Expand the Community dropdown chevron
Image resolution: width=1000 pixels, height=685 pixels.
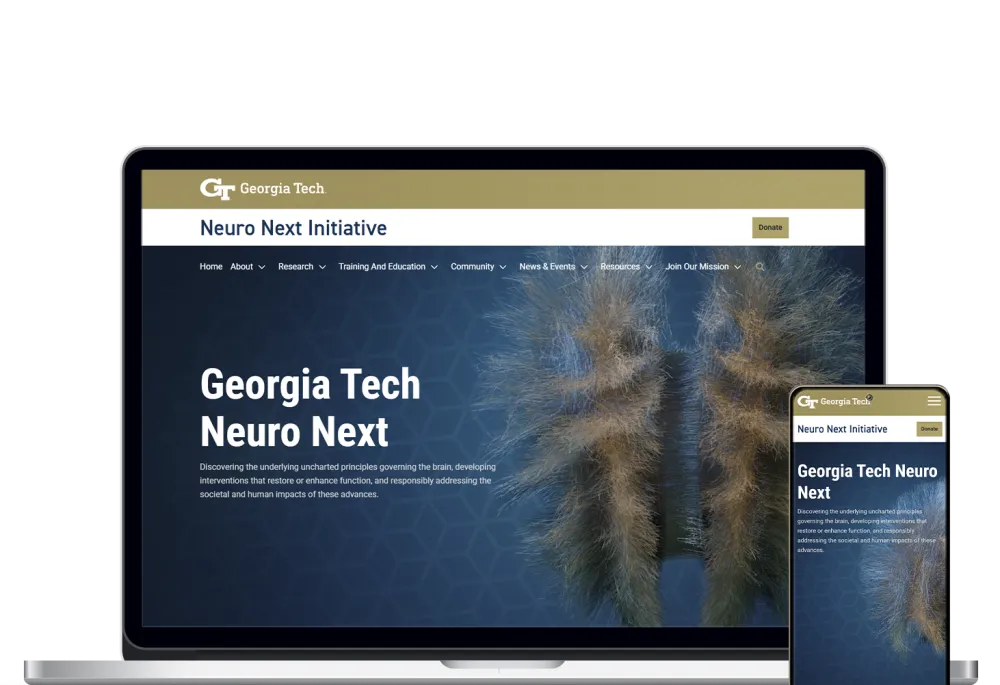coord(503,268)
